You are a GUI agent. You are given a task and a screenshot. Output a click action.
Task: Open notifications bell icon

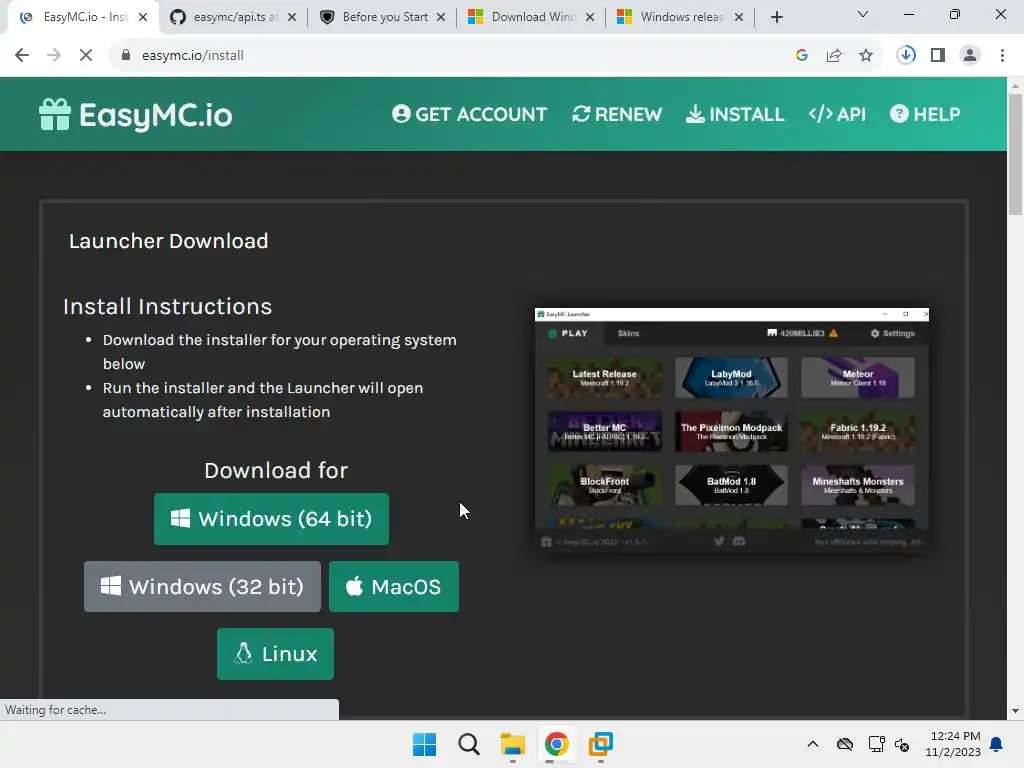997,744
